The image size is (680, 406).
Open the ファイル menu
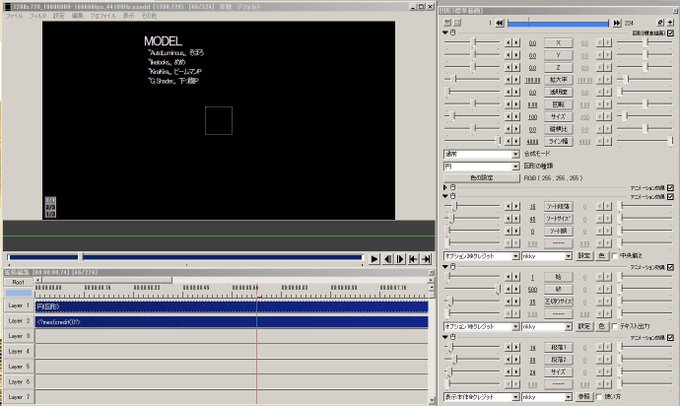coord(14,16)
